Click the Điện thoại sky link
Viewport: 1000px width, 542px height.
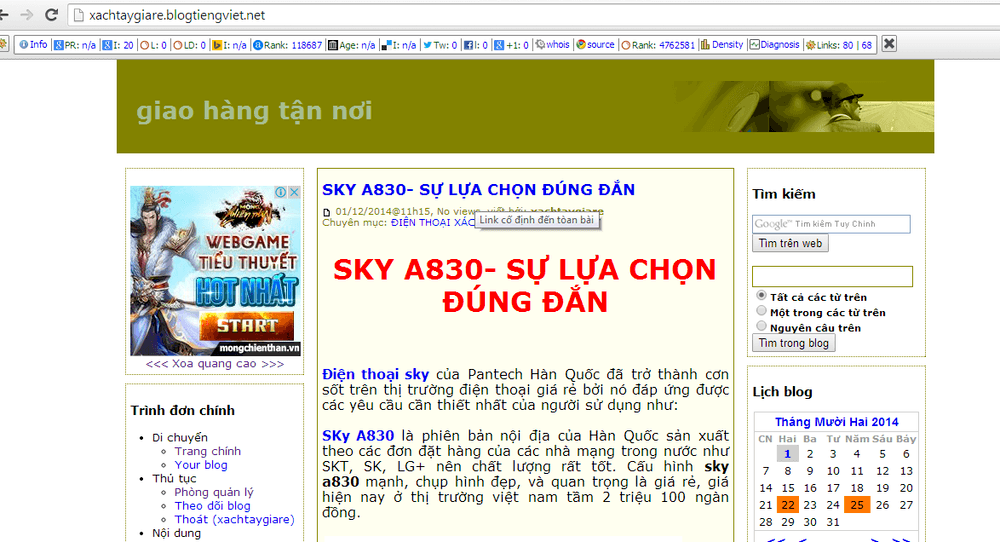tap(375, 374)
